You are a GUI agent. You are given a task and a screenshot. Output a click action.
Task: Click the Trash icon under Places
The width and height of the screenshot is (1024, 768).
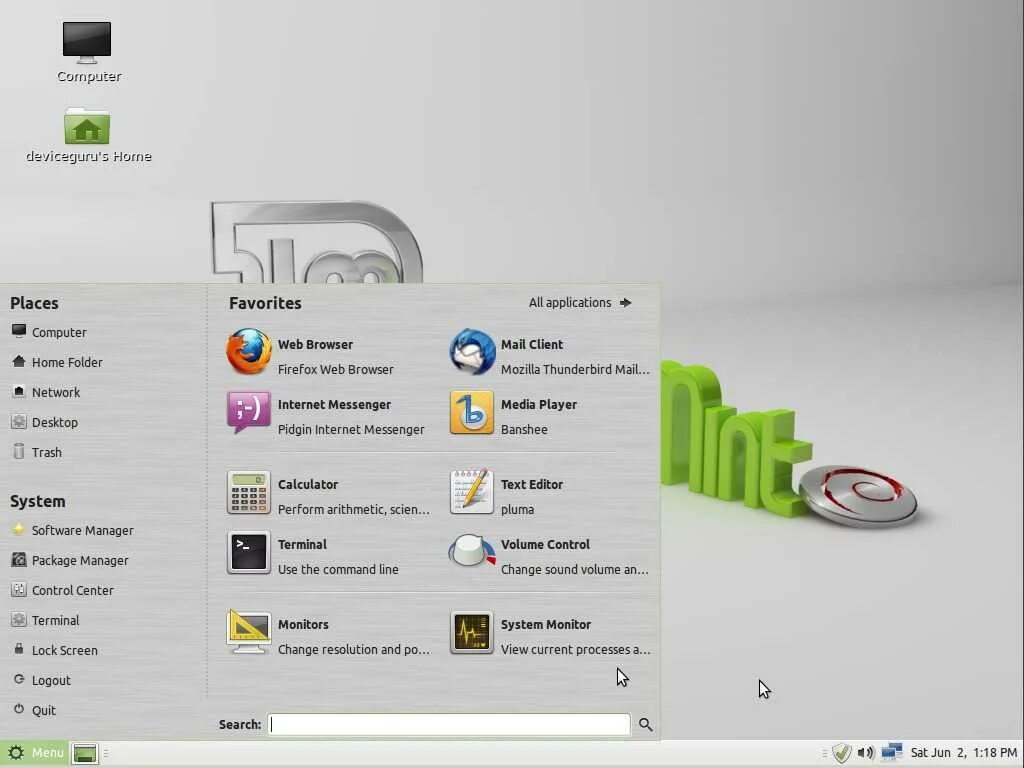coord(19,451)
